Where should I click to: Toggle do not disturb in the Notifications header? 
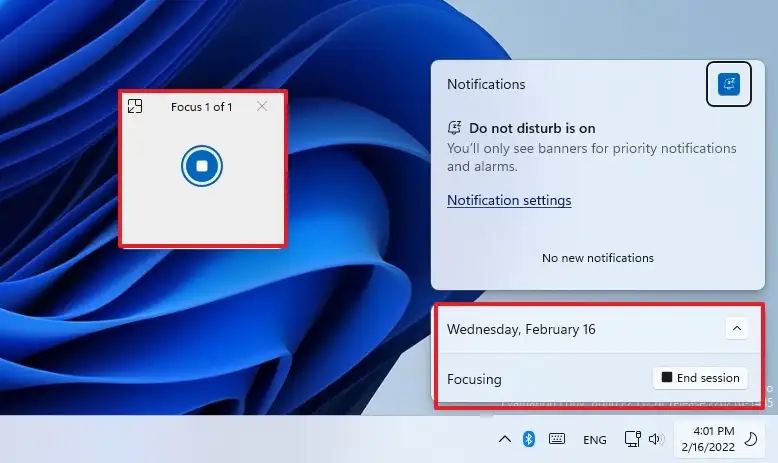728,84
